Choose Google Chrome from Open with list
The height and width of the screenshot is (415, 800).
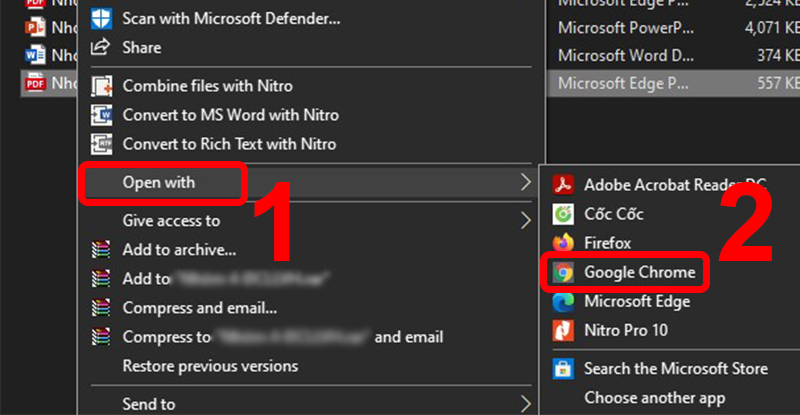(x=640, y=272)
